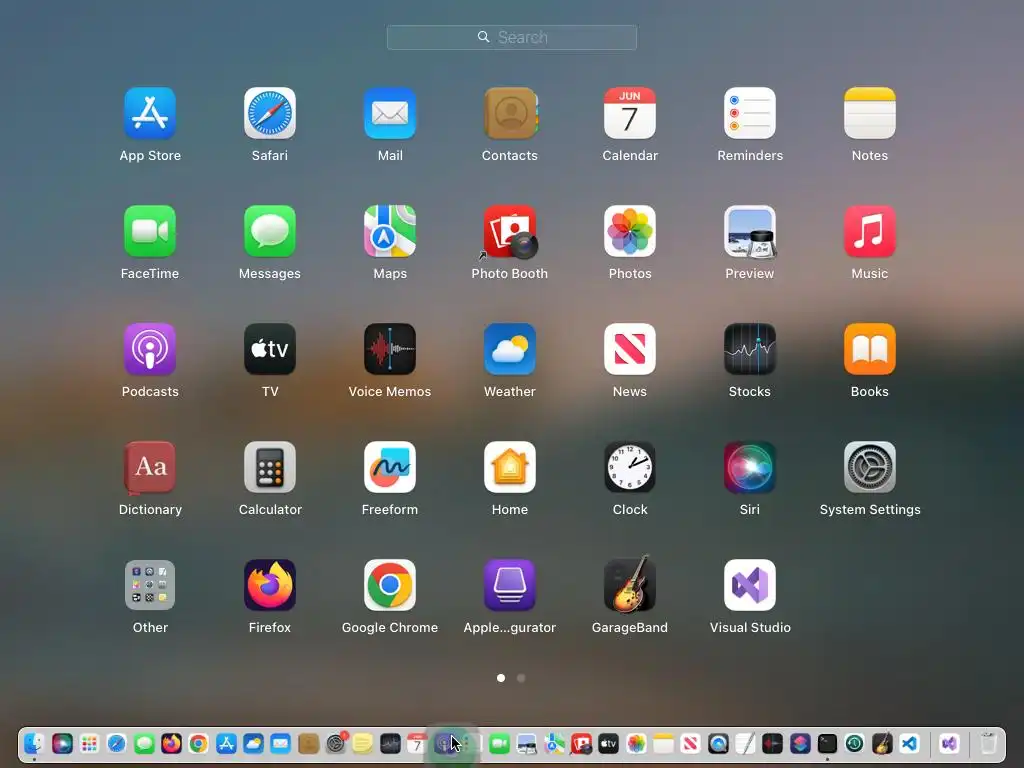
Task: Open Voice Memos in the Launchpad grid
Action: (390, 349)
